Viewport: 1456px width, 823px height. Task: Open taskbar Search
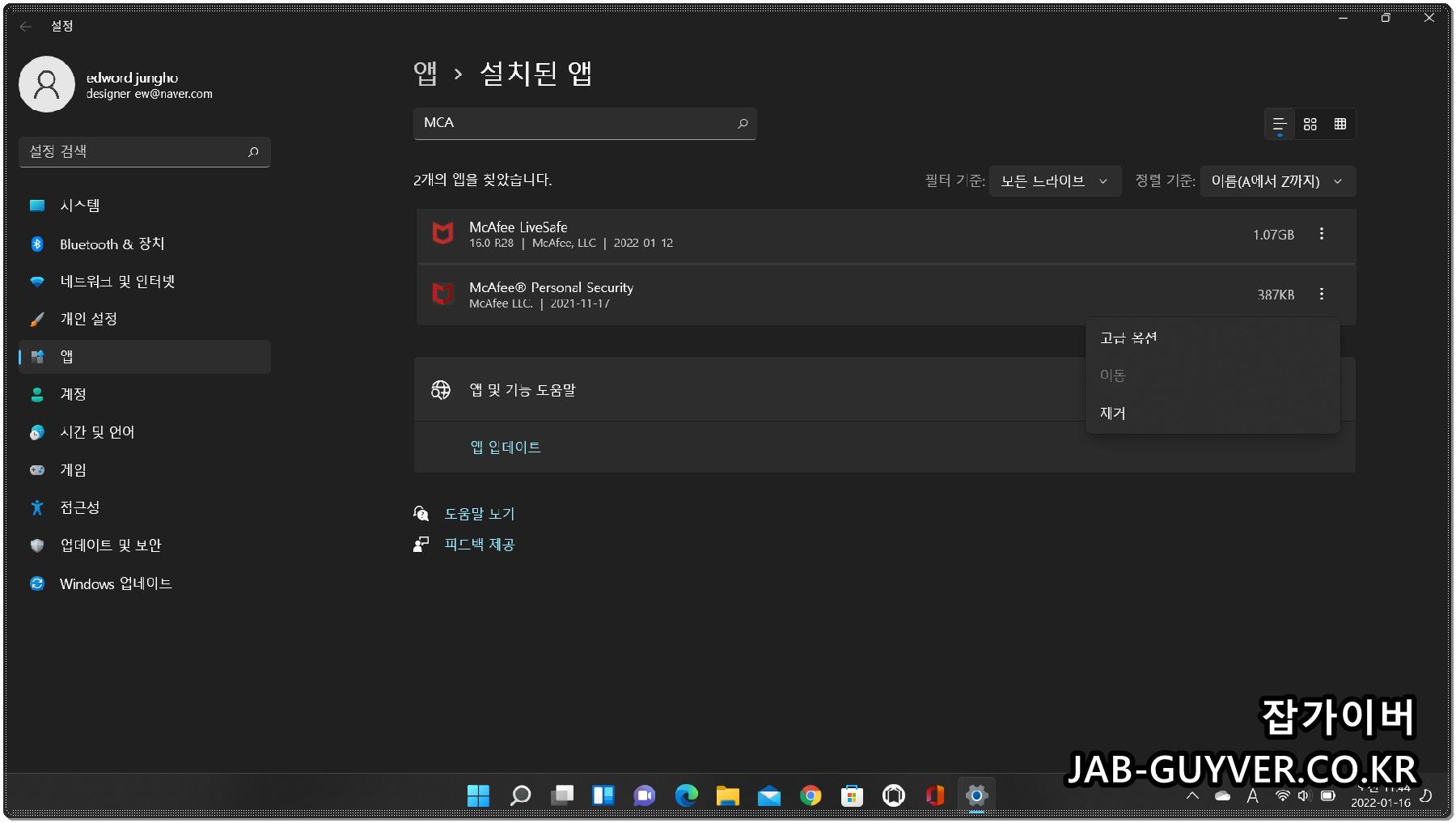point(520,795)
